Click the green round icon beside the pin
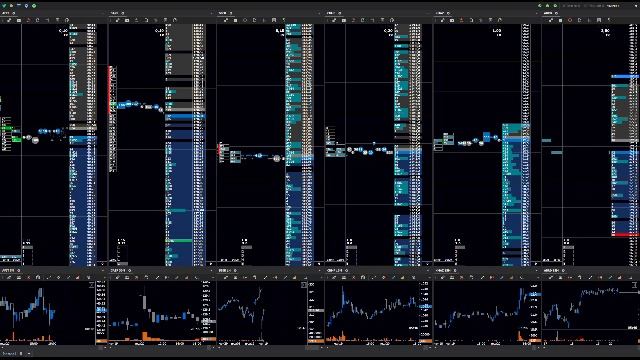Screen dimensions: 640x360 34,6
